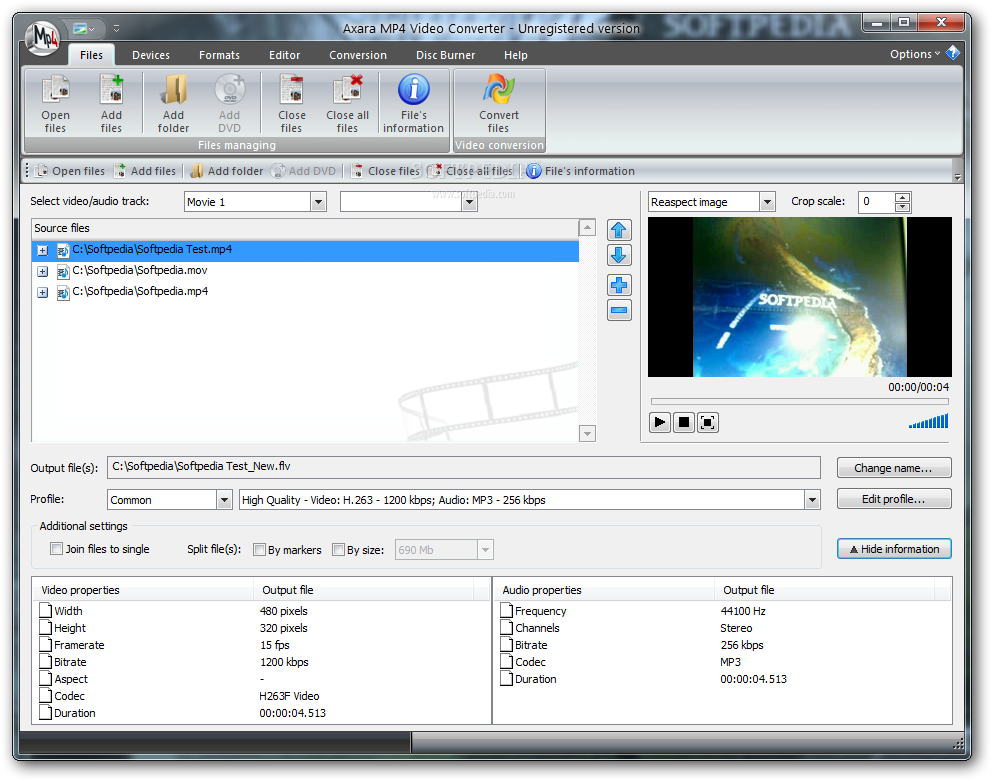Viewport: 992px width, 781px height.
Task: Click the Output file(s) path field
Action: coord(464,467)
